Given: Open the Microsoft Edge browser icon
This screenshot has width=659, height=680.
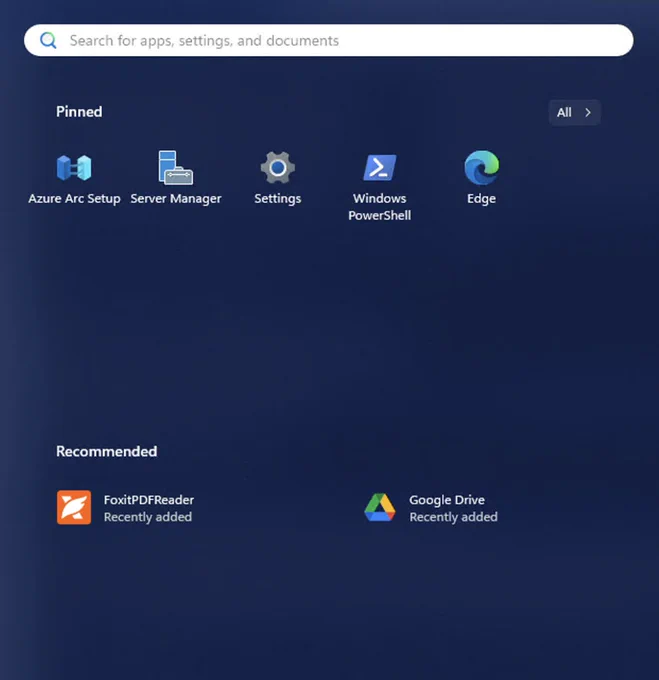Looking at the screenshot, I should pos(481,167).
